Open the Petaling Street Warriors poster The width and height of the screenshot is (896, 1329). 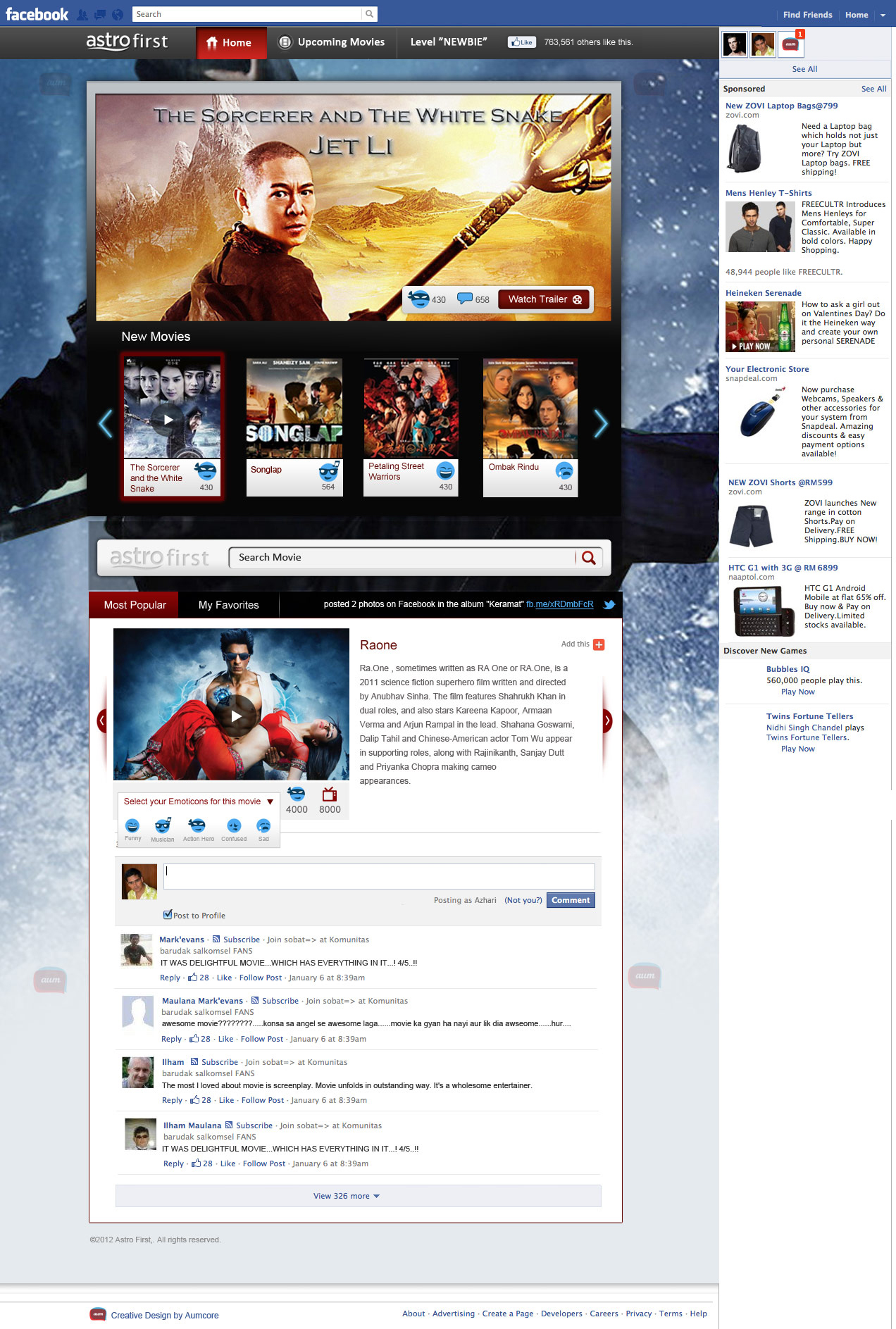pyautogui.click(x=411, y=408)
